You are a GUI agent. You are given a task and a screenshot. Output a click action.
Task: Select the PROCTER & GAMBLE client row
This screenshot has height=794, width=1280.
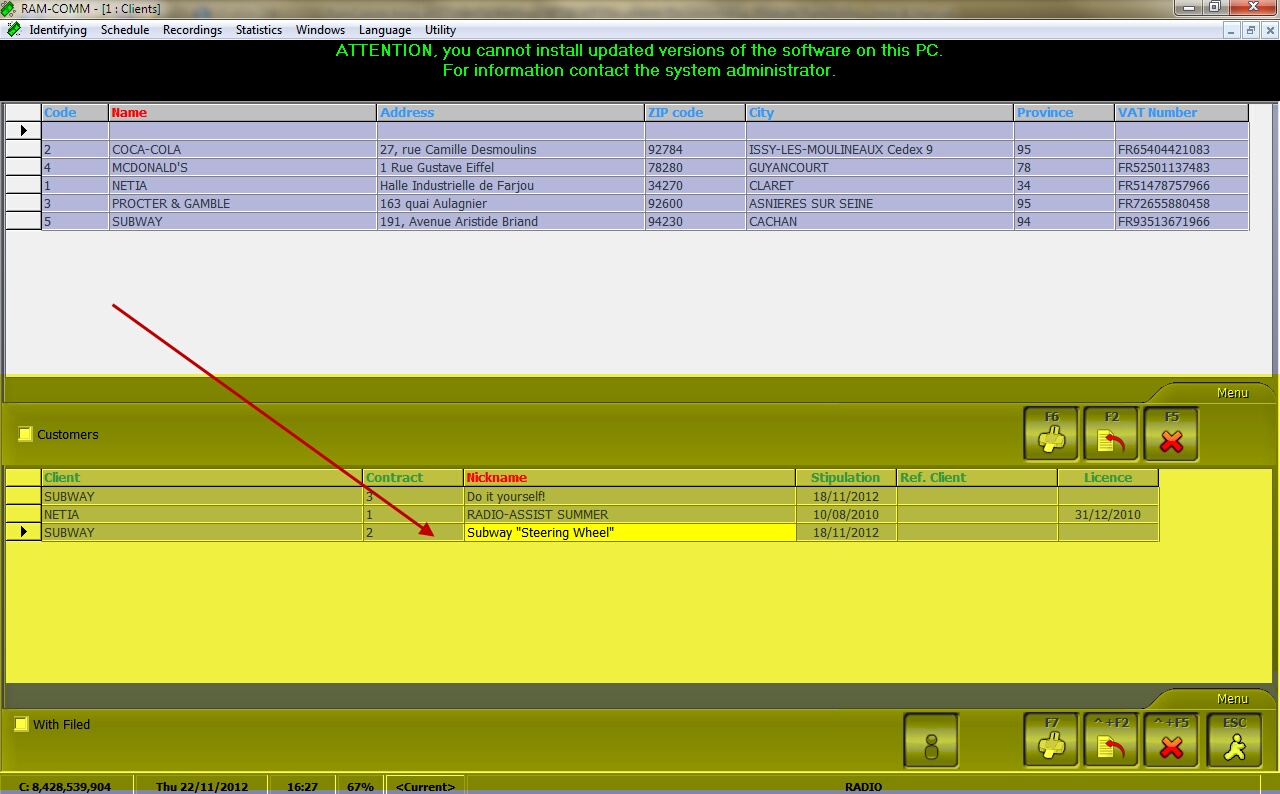(x=627, y=204)
